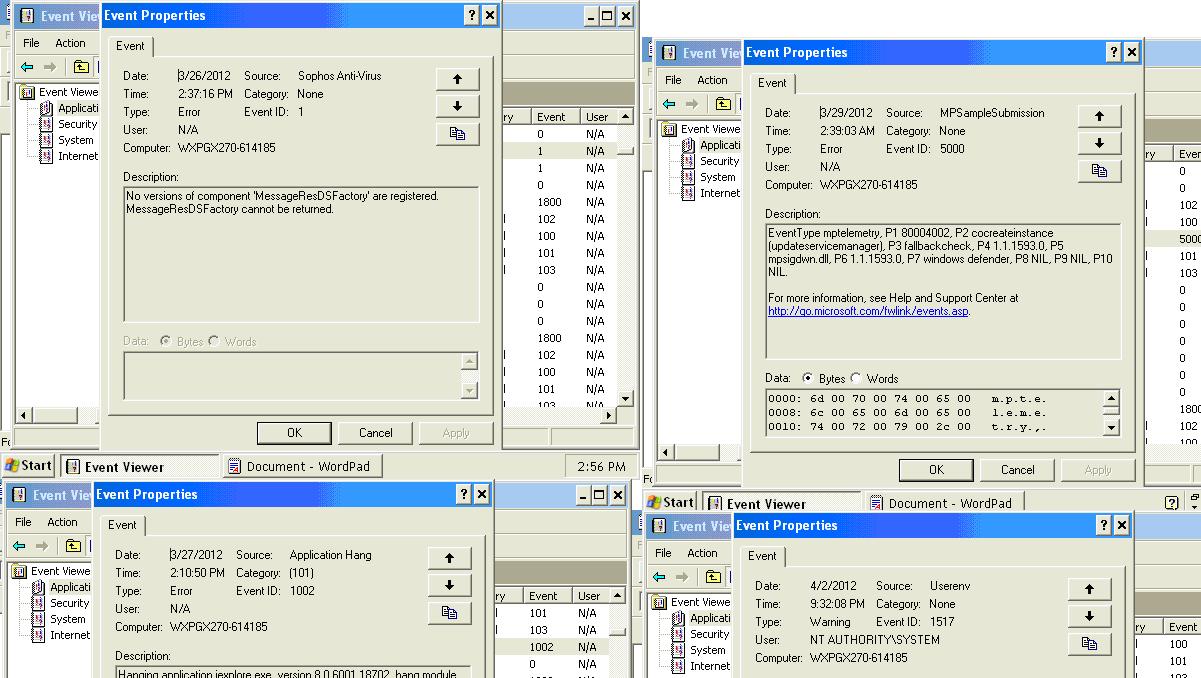Viewport: 1201px width, 678px height.
Task: Click OK in Sophos Anti-Virus event dialog
Action: (294, 433)
